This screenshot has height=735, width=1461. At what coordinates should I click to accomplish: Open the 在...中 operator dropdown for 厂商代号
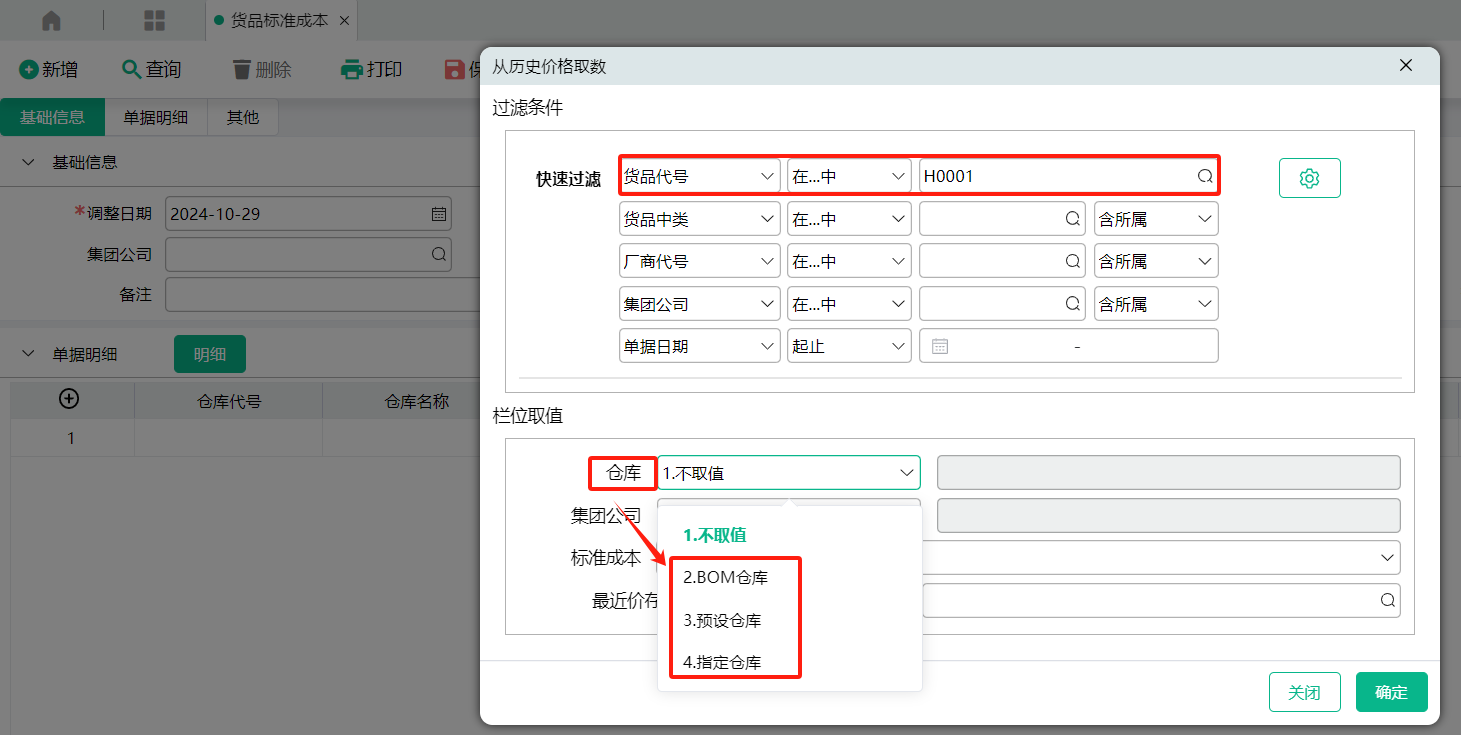[x=849, y=262]
